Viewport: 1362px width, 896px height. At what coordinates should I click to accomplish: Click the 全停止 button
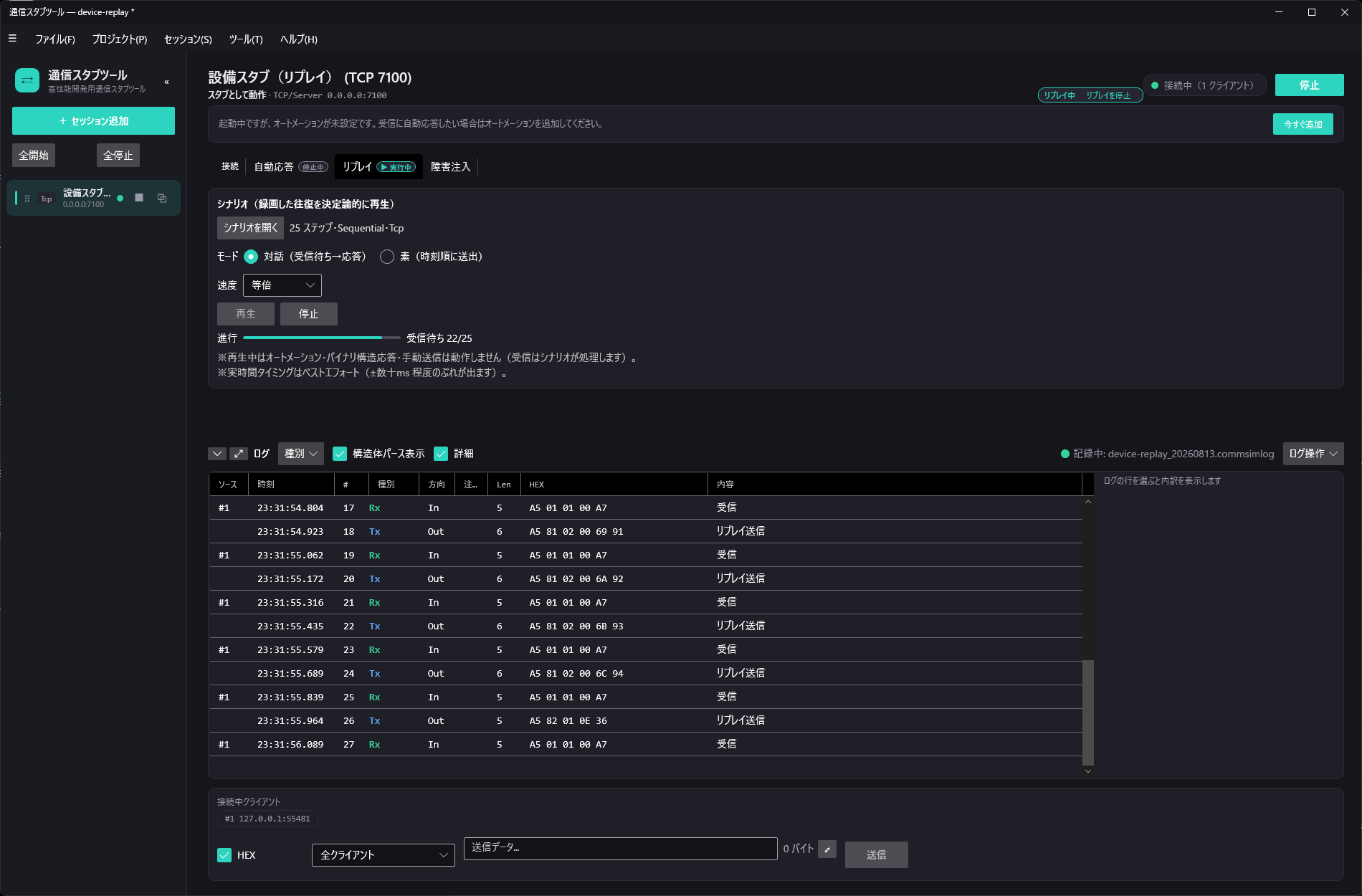point(118,156)
